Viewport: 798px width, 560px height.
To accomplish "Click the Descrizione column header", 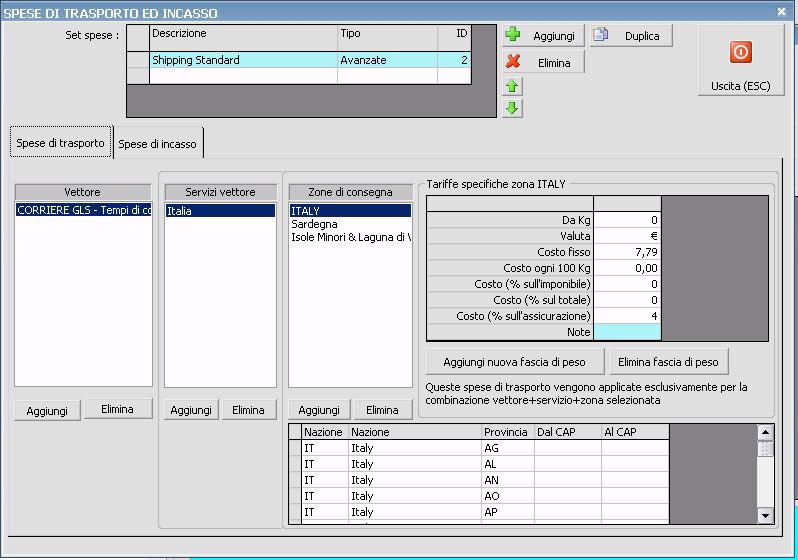I will point(244,37).
